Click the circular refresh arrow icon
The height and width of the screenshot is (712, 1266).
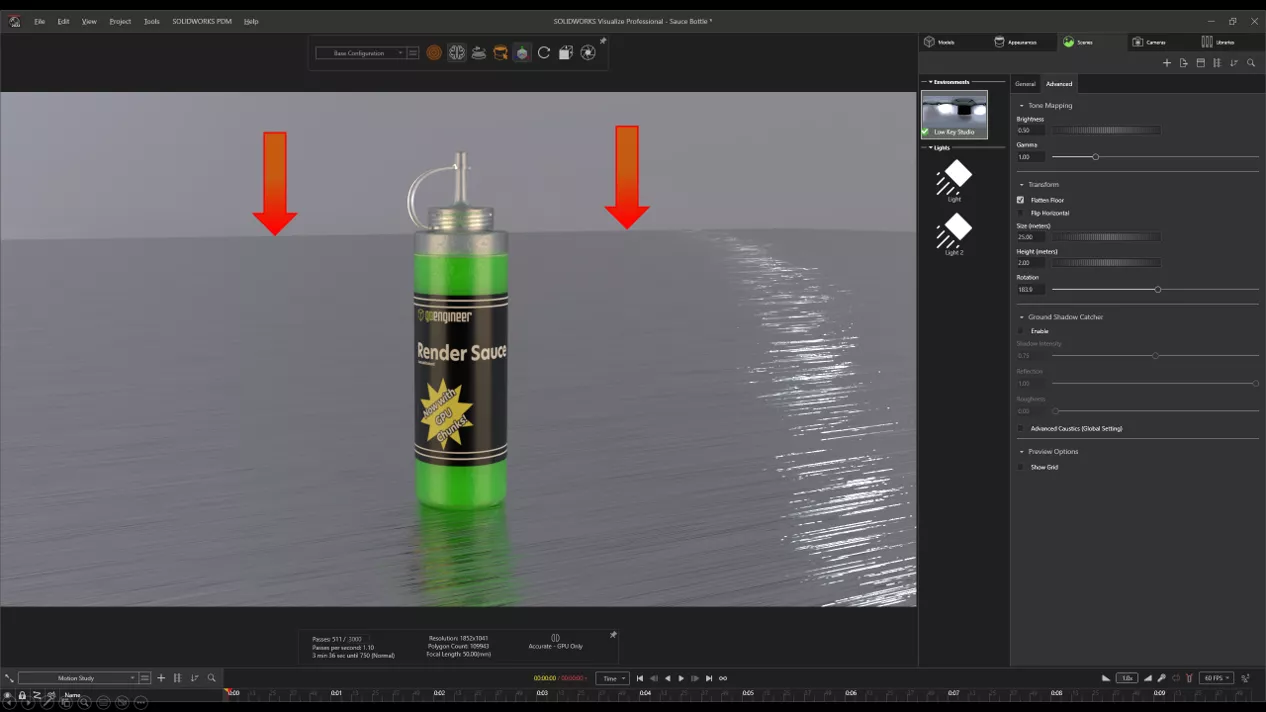click(x=544, y=53)
